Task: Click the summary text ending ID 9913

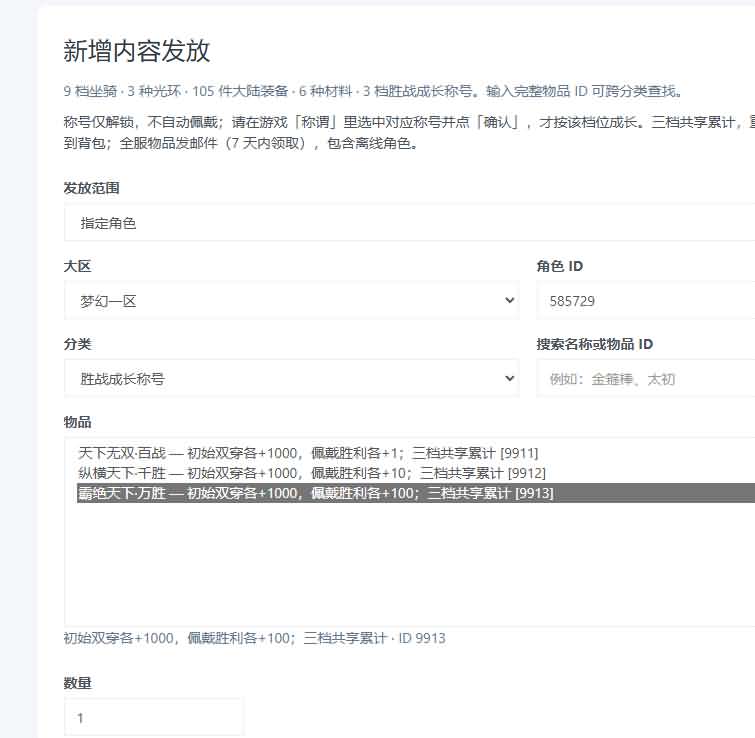Action: [x=255, y=638]
